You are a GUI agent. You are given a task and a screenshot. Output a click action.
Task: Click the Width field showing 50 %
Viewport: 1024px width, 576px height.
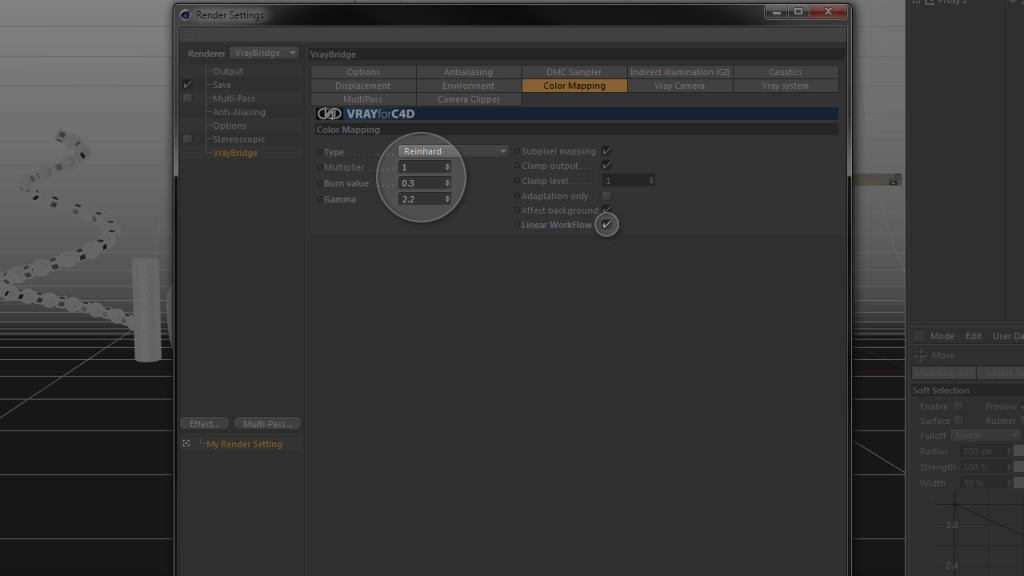tap(983, 483)
